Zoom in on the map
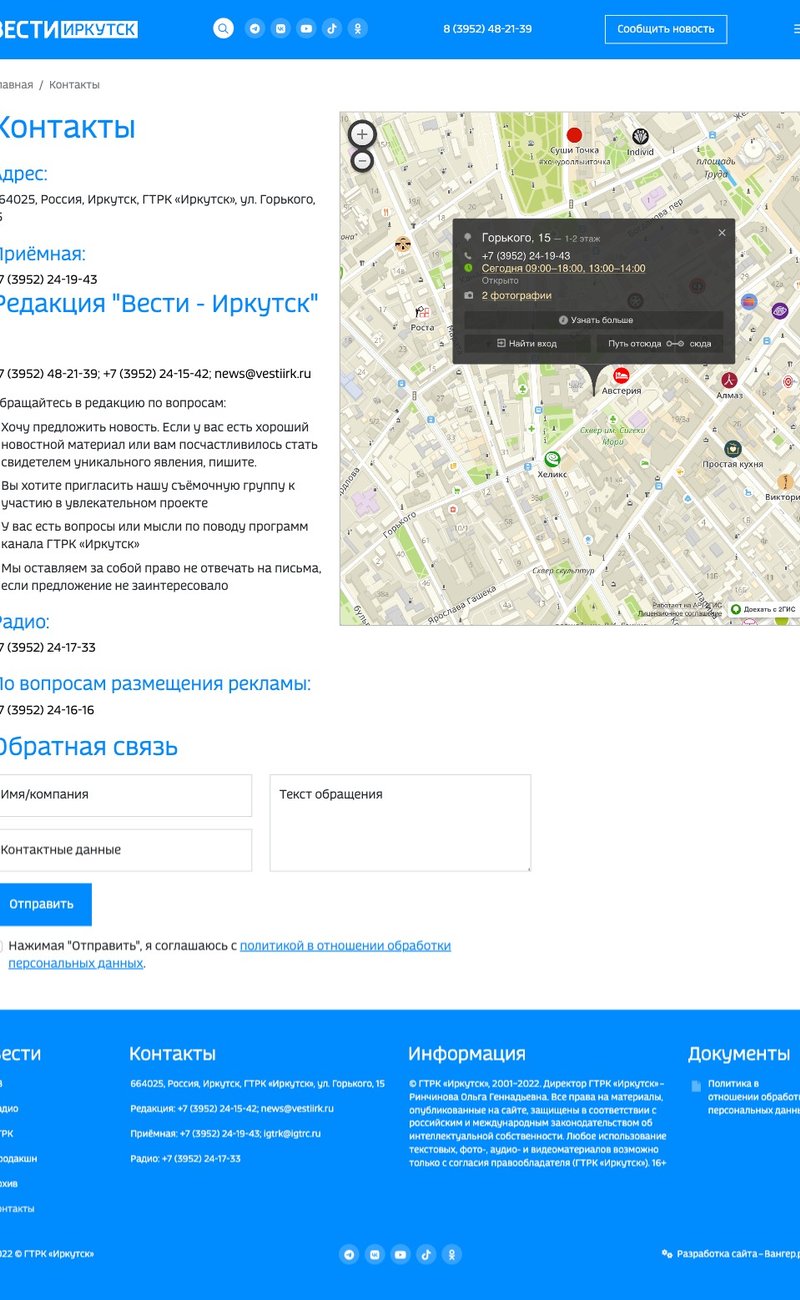This screenshot has height=1300, width=800. (362, 134)
